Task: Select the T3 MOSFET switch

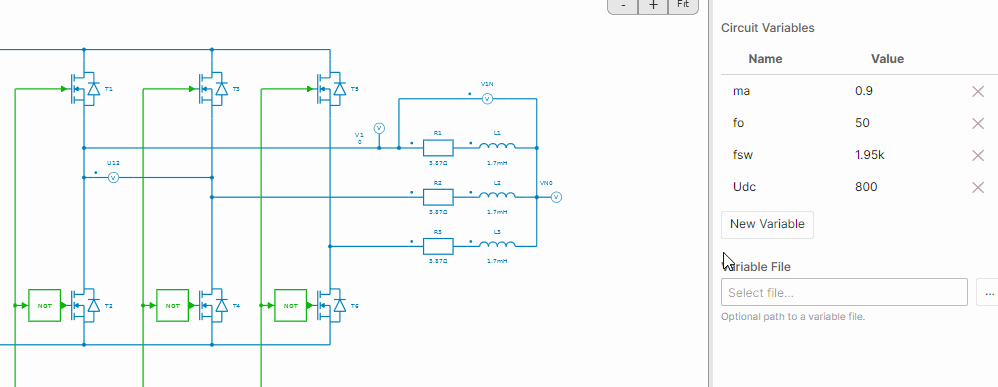Action: click(213, 88)
